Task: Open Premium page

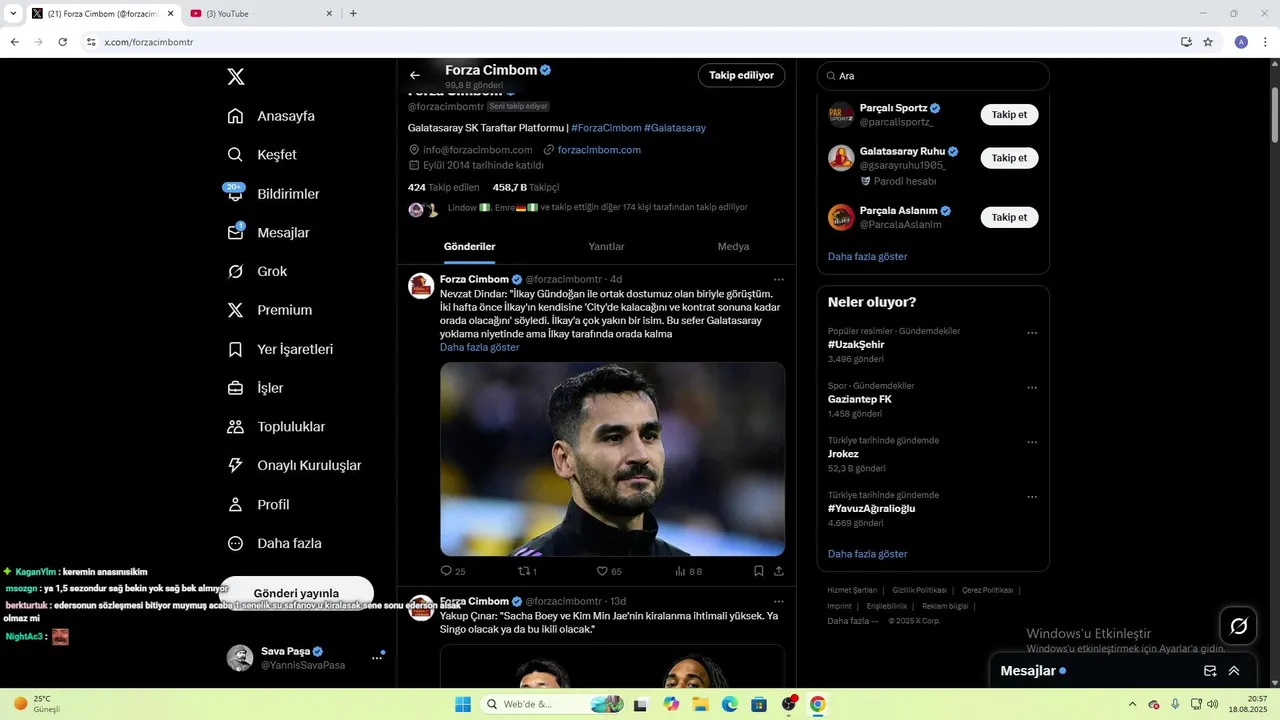Action: click(x=270, y=310)
